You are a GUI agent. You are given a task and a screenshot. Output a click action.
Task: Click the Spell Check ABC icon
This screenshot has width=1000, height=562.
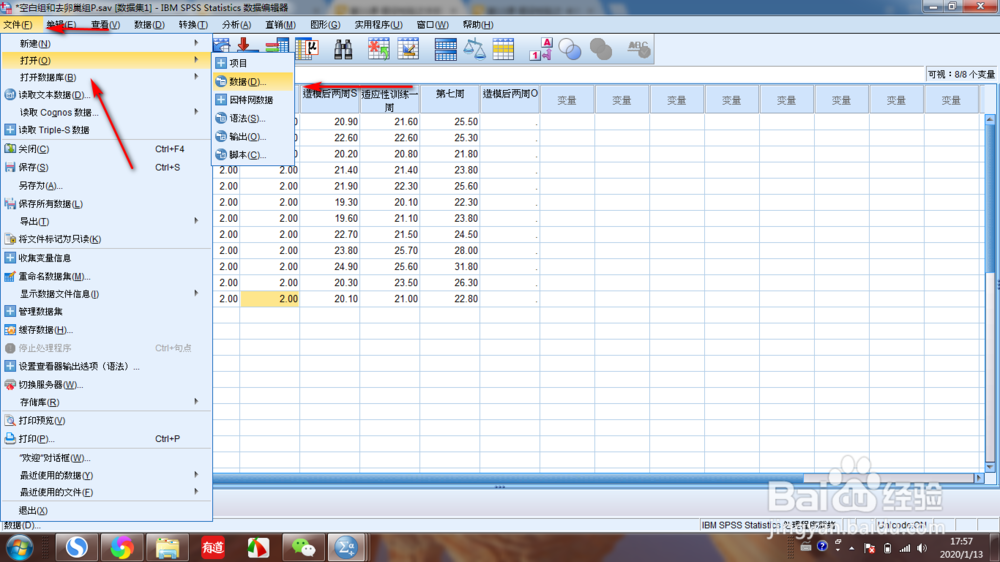(x=638, y=49)
